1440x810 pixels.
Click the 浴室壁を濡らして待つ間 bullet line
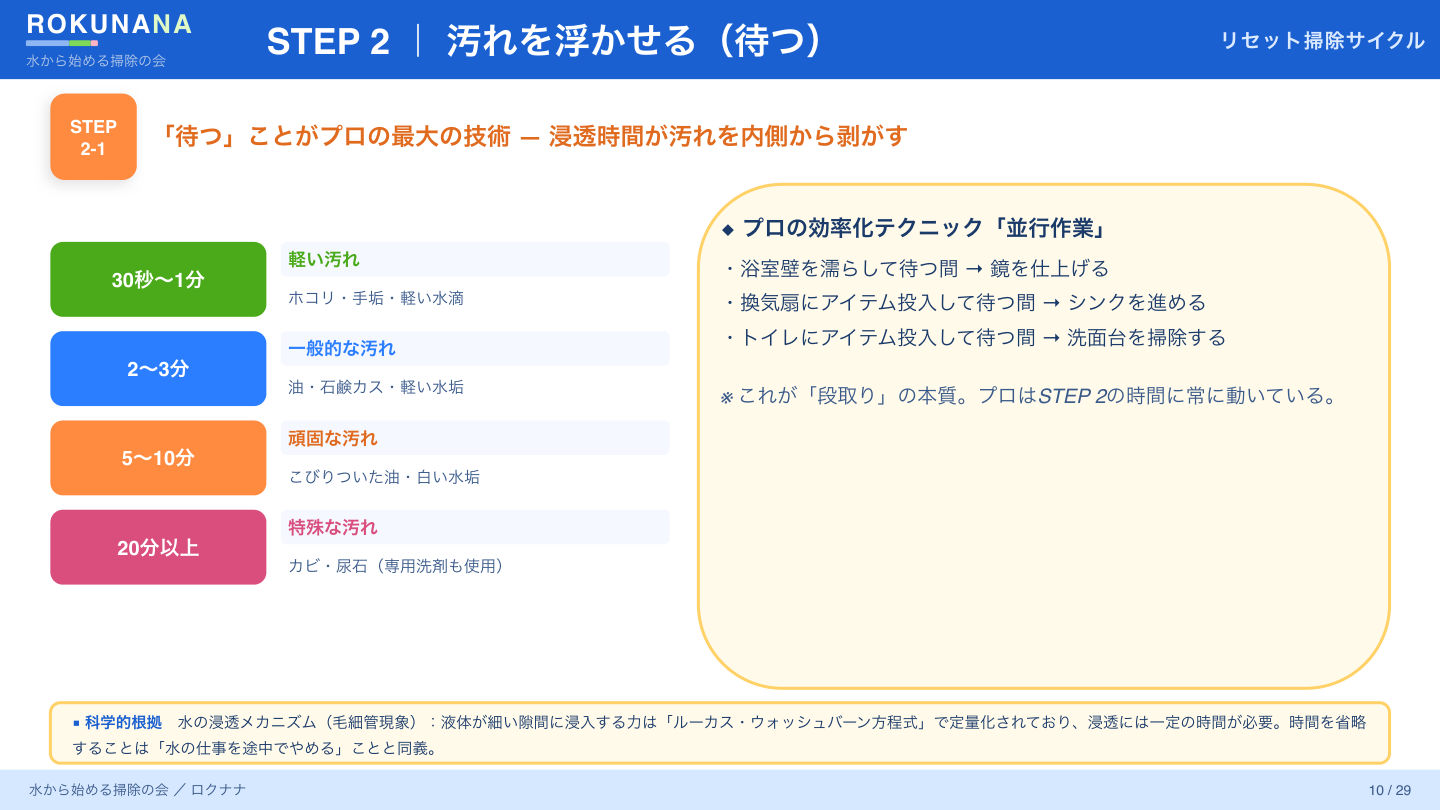pyautogui.click(x=915, y=268)
